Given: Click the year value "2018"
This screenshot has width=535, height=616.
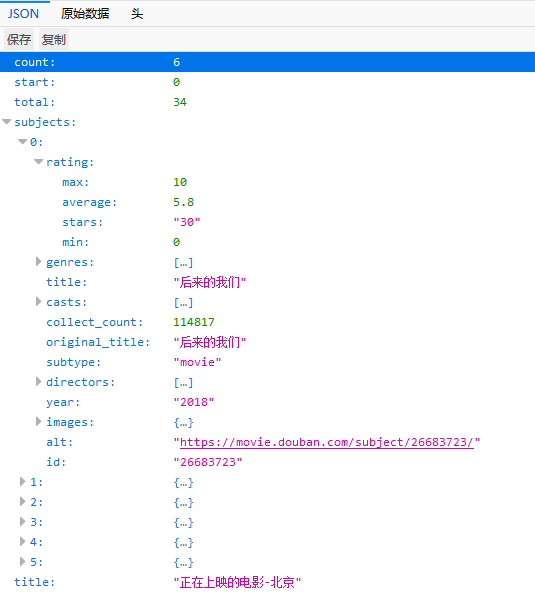Looking at the screenshot, I should click(194, 402).
